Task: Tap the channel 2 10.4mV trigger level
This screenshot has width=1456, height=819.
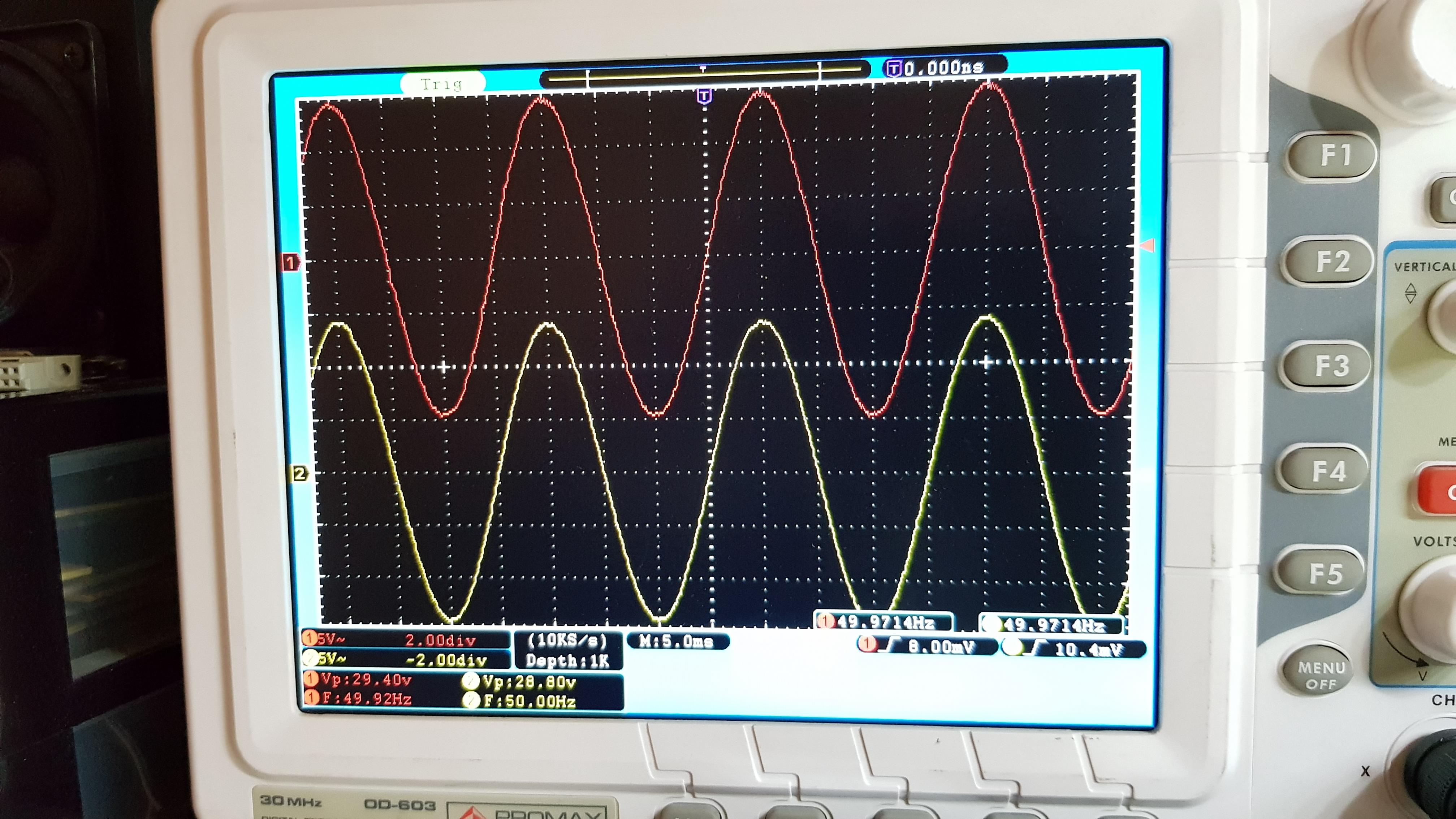Action: (x=1074, y=649)
